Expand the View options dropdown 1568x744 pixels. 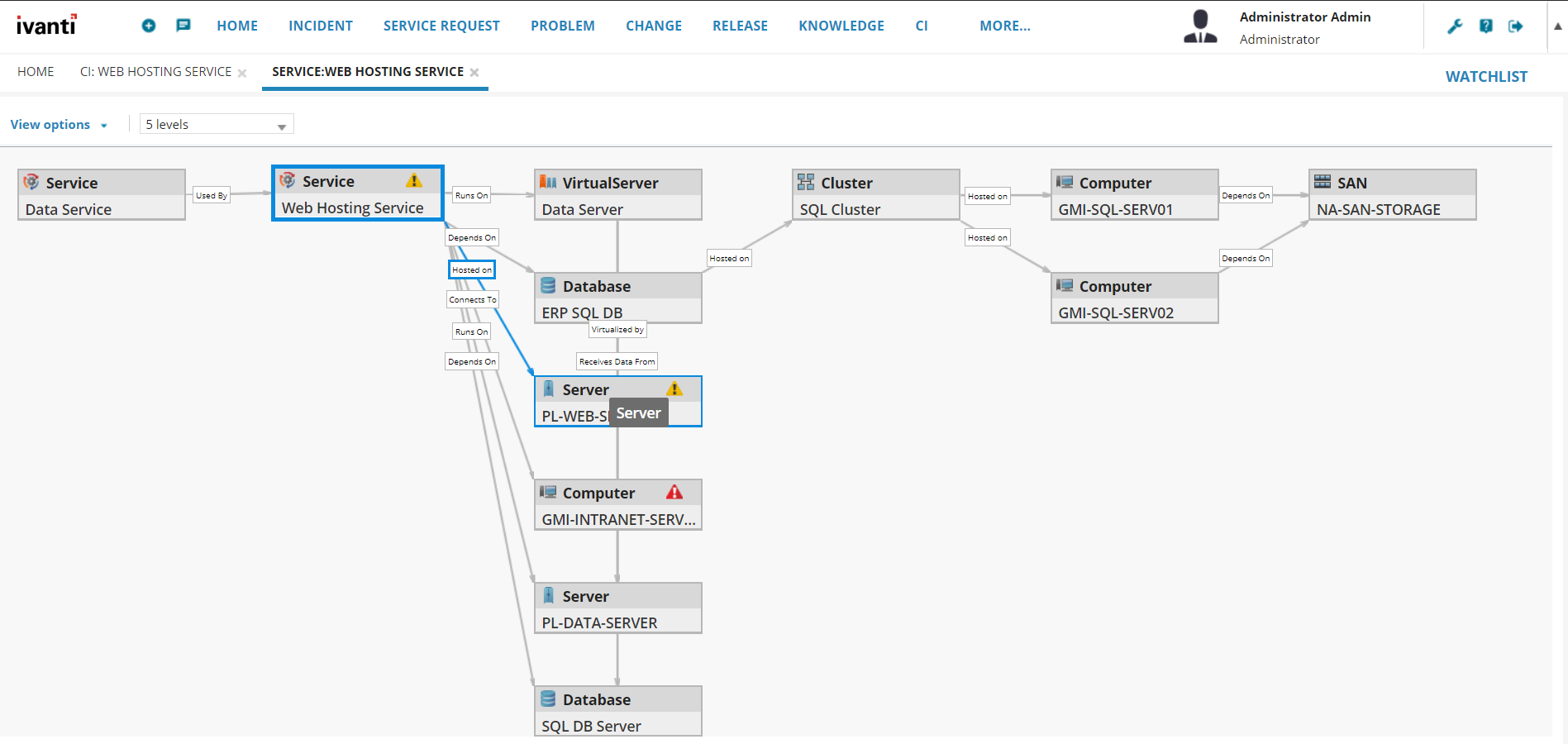tap(59, 125)
